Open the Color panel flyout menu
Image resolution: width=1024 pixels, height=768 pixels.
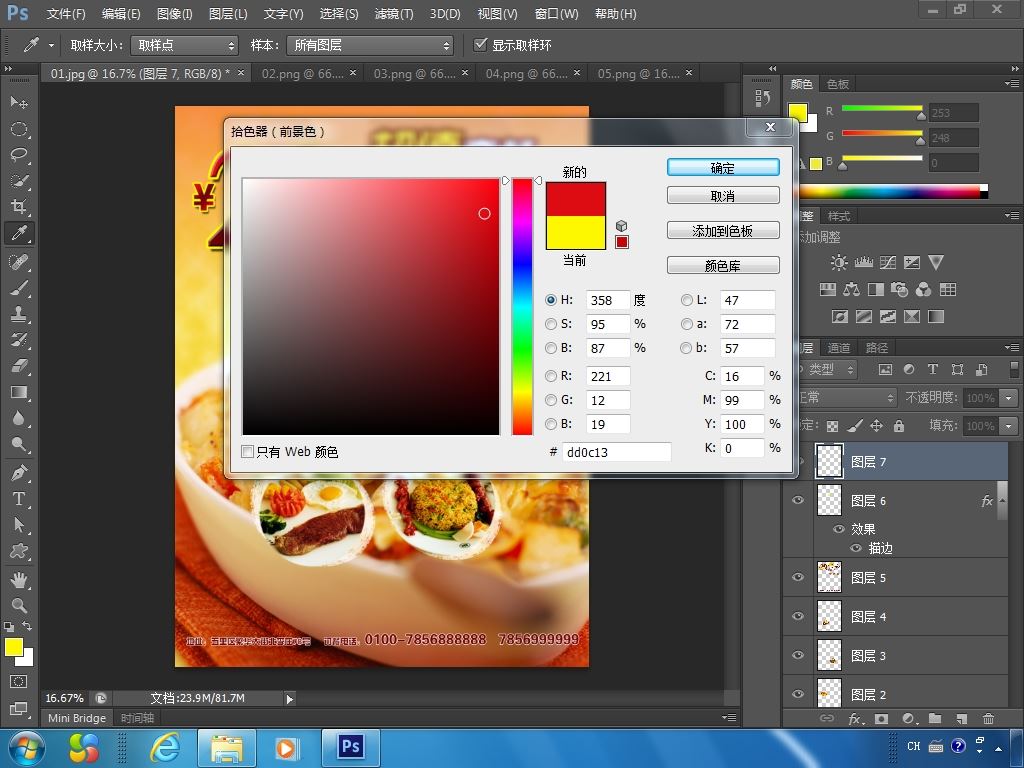1012,84
